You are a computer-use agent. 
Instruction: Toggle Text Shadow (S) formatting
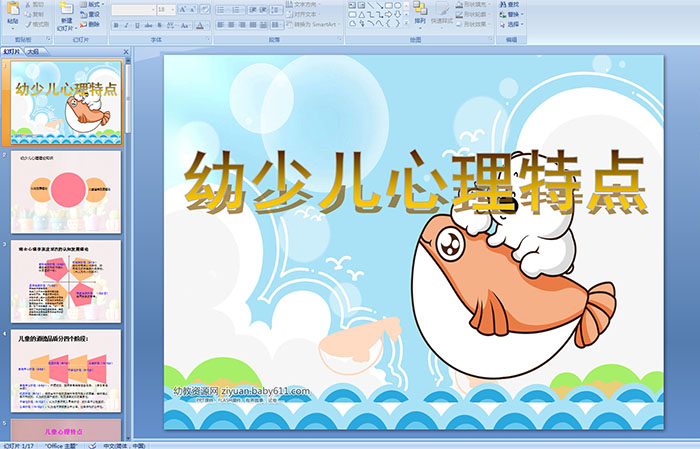159,25
